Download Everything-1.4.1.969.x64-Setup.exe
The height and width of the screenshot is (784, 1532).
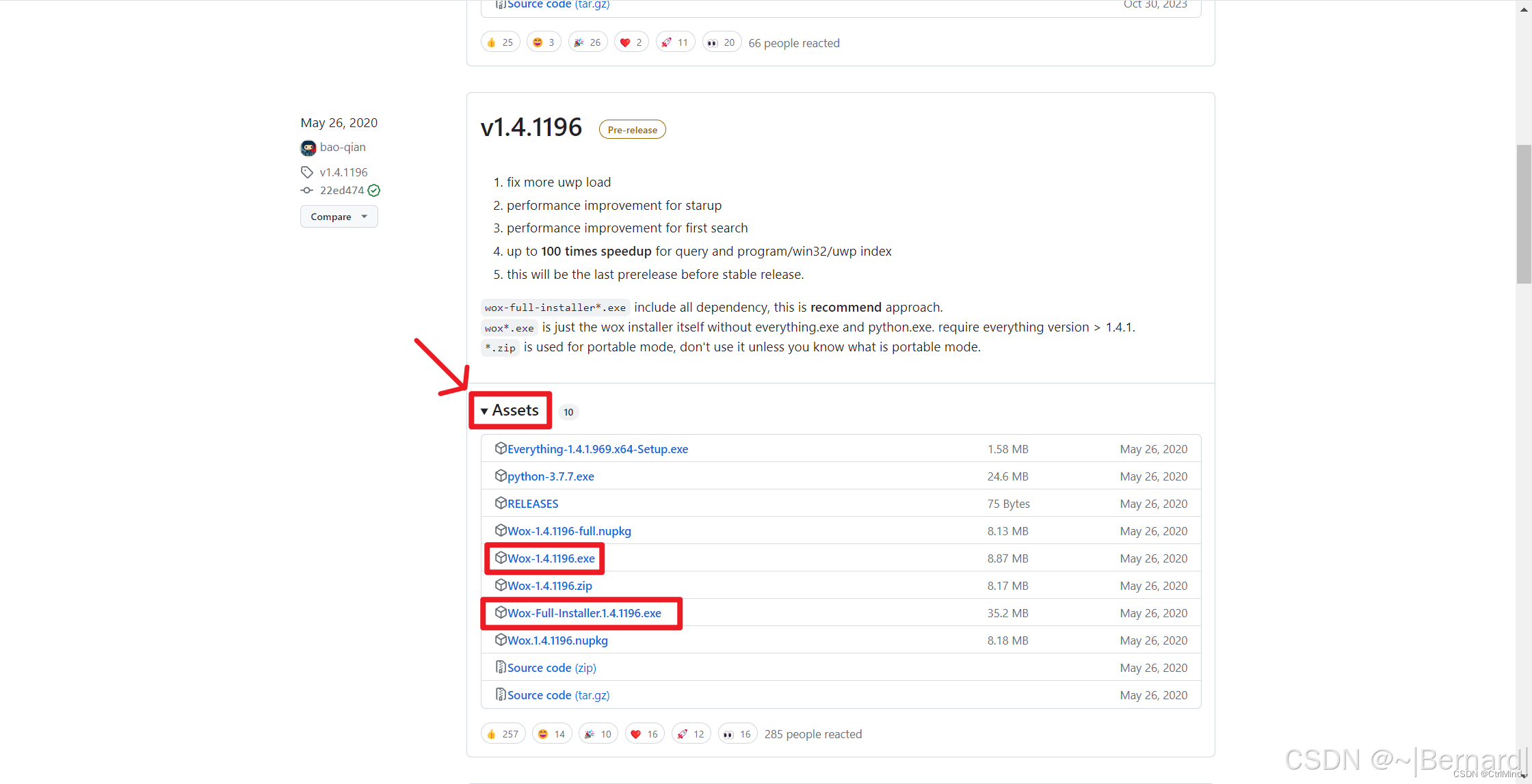coord(597,449)
